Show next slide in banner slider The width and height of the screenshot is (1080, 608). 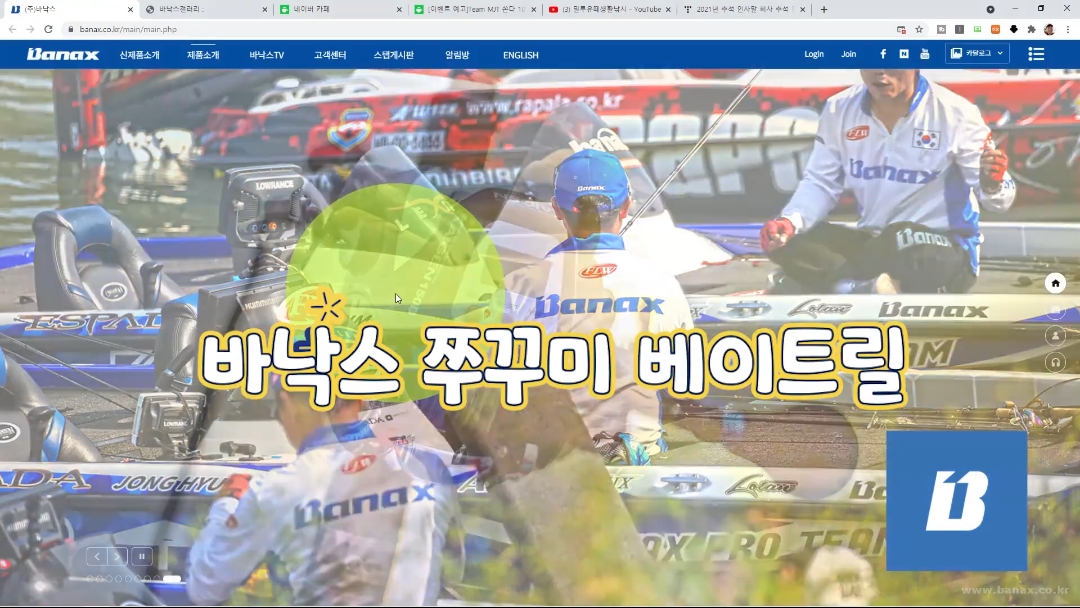click(118, 556)
